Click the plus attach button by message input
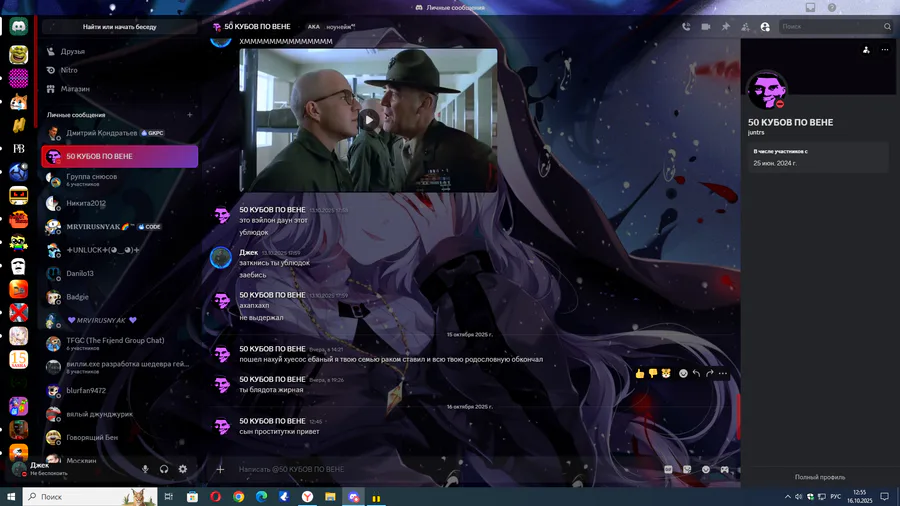The height and width of the screenshot is (506, 900). 220,469
